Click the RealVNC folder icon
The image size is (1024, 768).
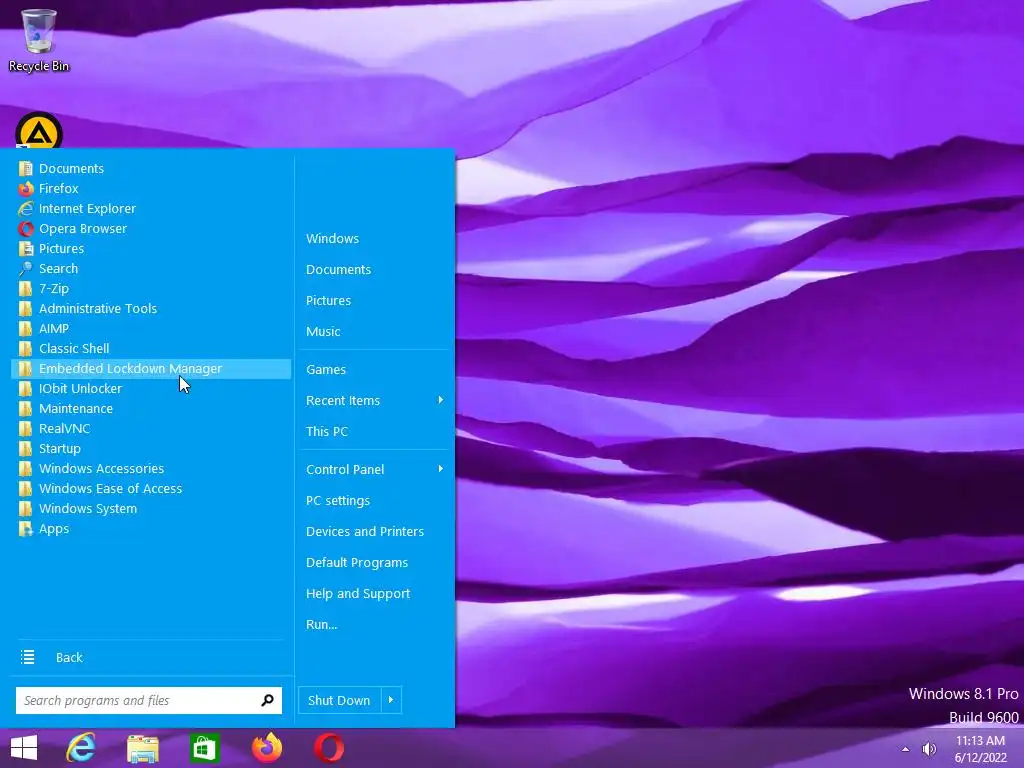25,429
